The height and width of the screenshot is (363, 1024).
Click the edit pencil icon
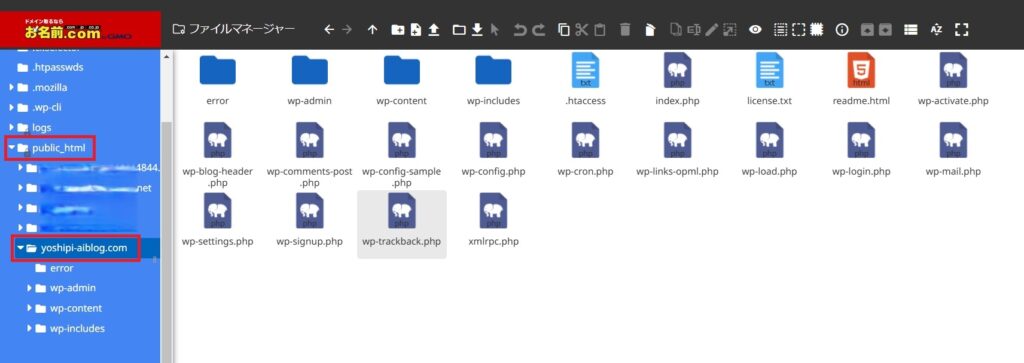tap(712, 29)
